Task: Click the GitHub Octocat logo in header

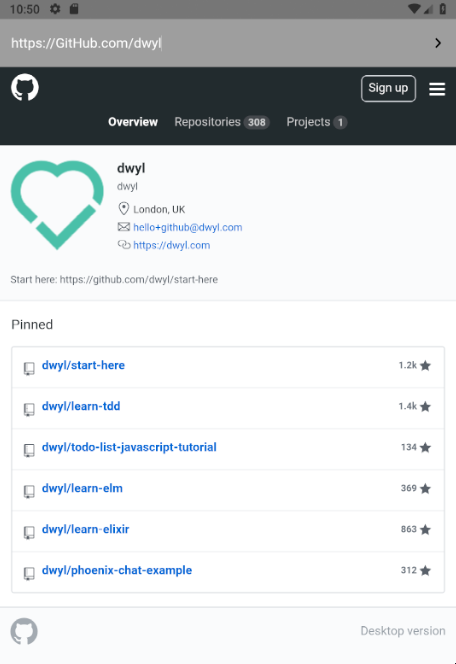Action: (25, 87)
